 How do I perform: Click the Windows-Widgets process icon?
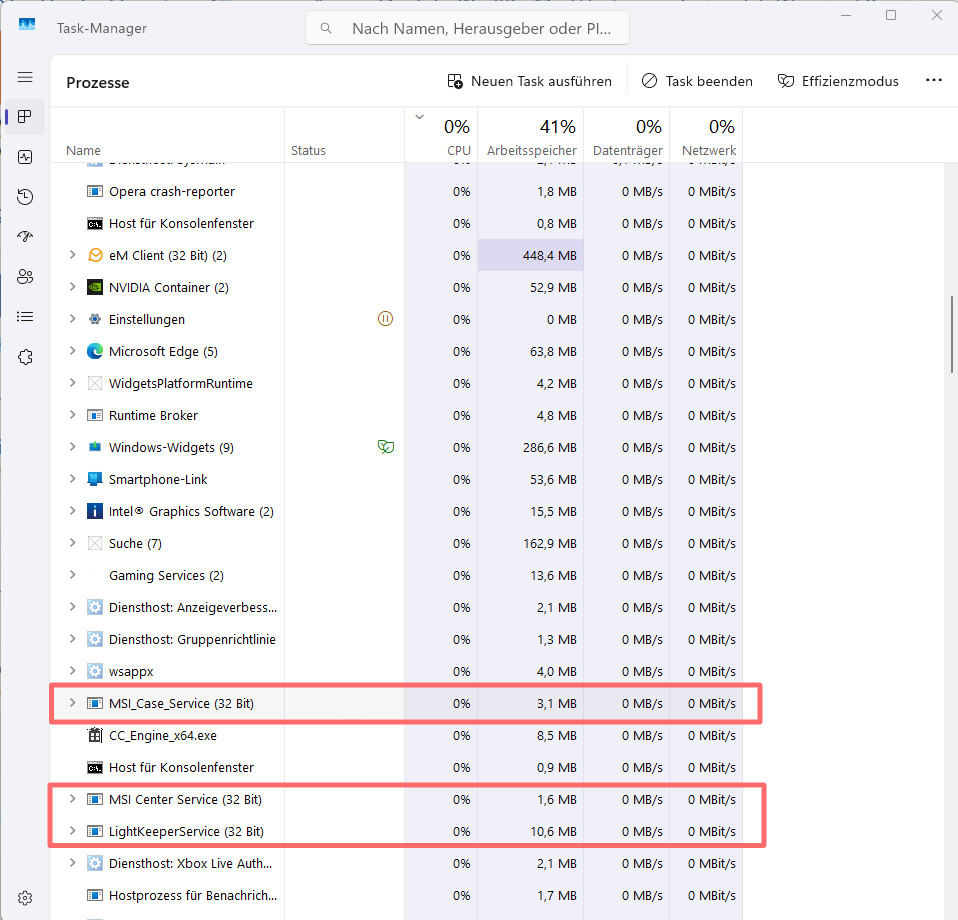coord(95,447)
